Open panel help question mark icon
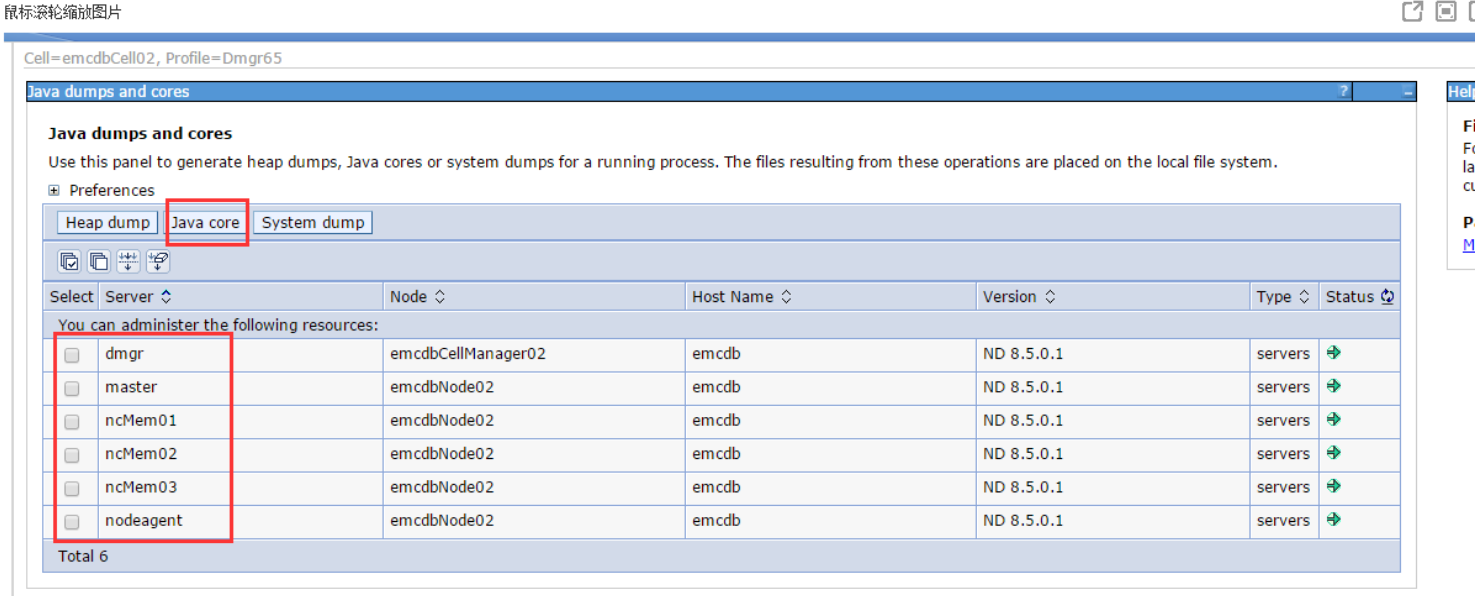Image resolution: width=1481 pixels, height=596 pixels. [x=1343, y=91]
